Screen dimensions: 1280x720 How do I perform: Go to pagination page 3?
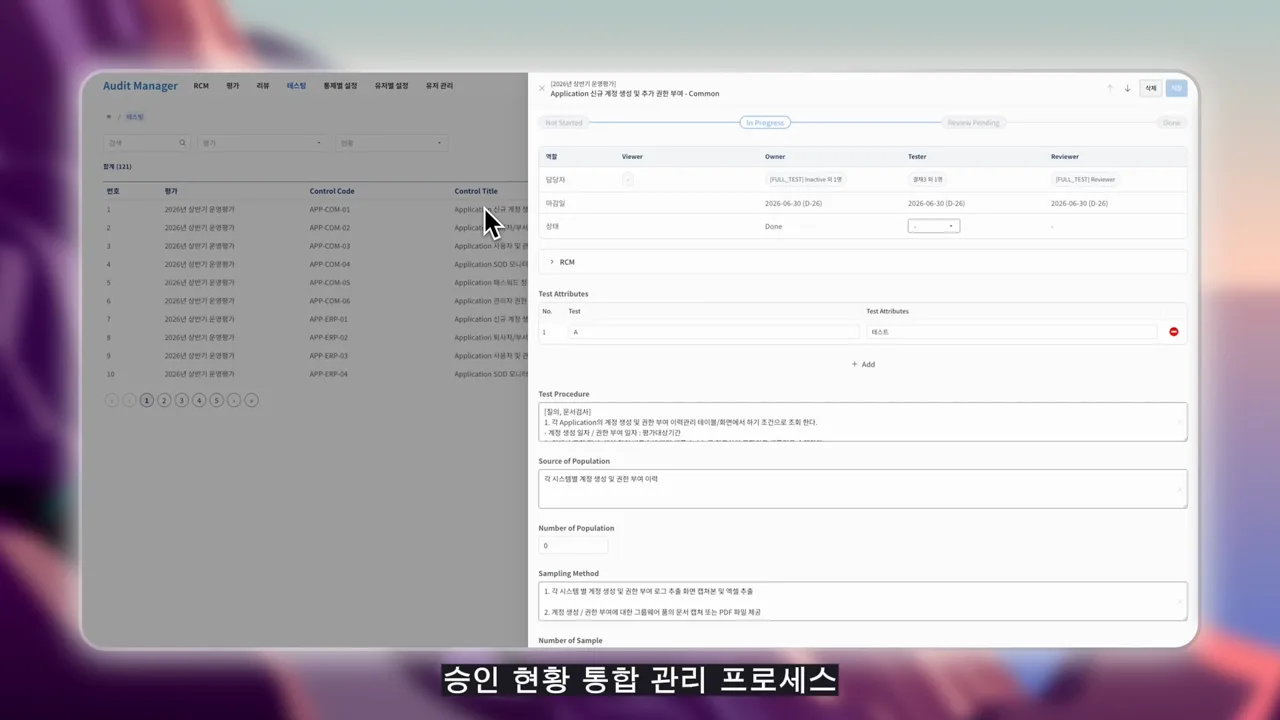[182, 400]
